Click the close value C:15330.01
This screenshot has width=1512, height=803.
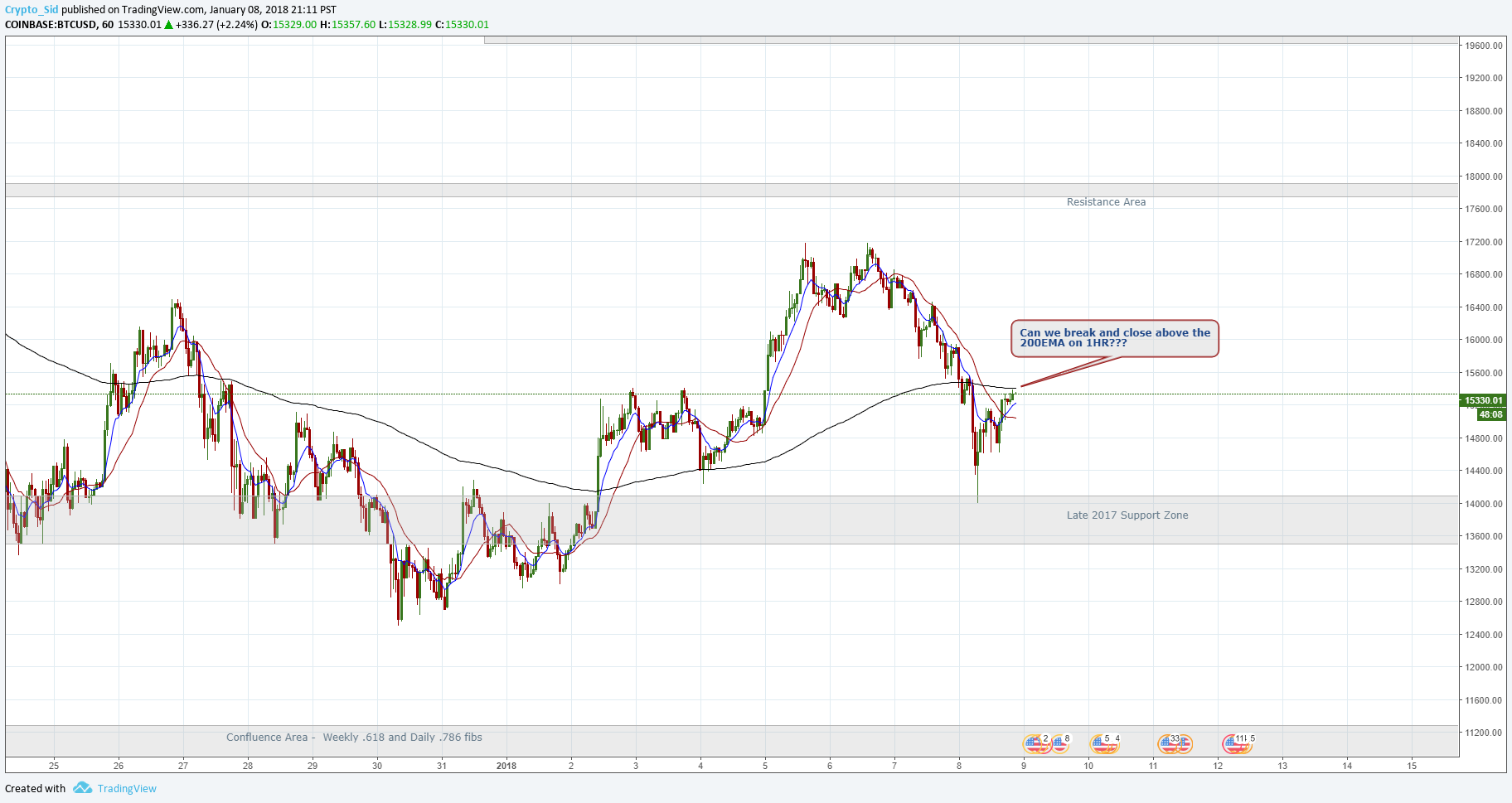click(x=463, y=25)
